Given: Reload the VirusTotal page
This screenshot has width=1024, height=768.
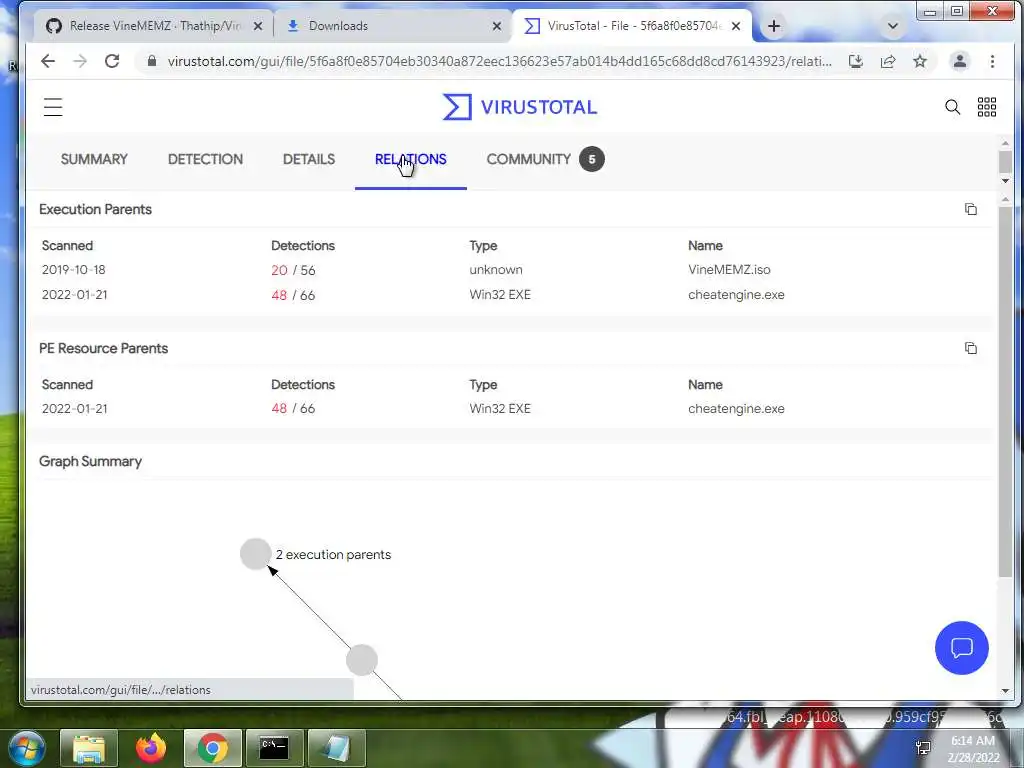Looking at the screenshot, I should click(x=112, y=61).
